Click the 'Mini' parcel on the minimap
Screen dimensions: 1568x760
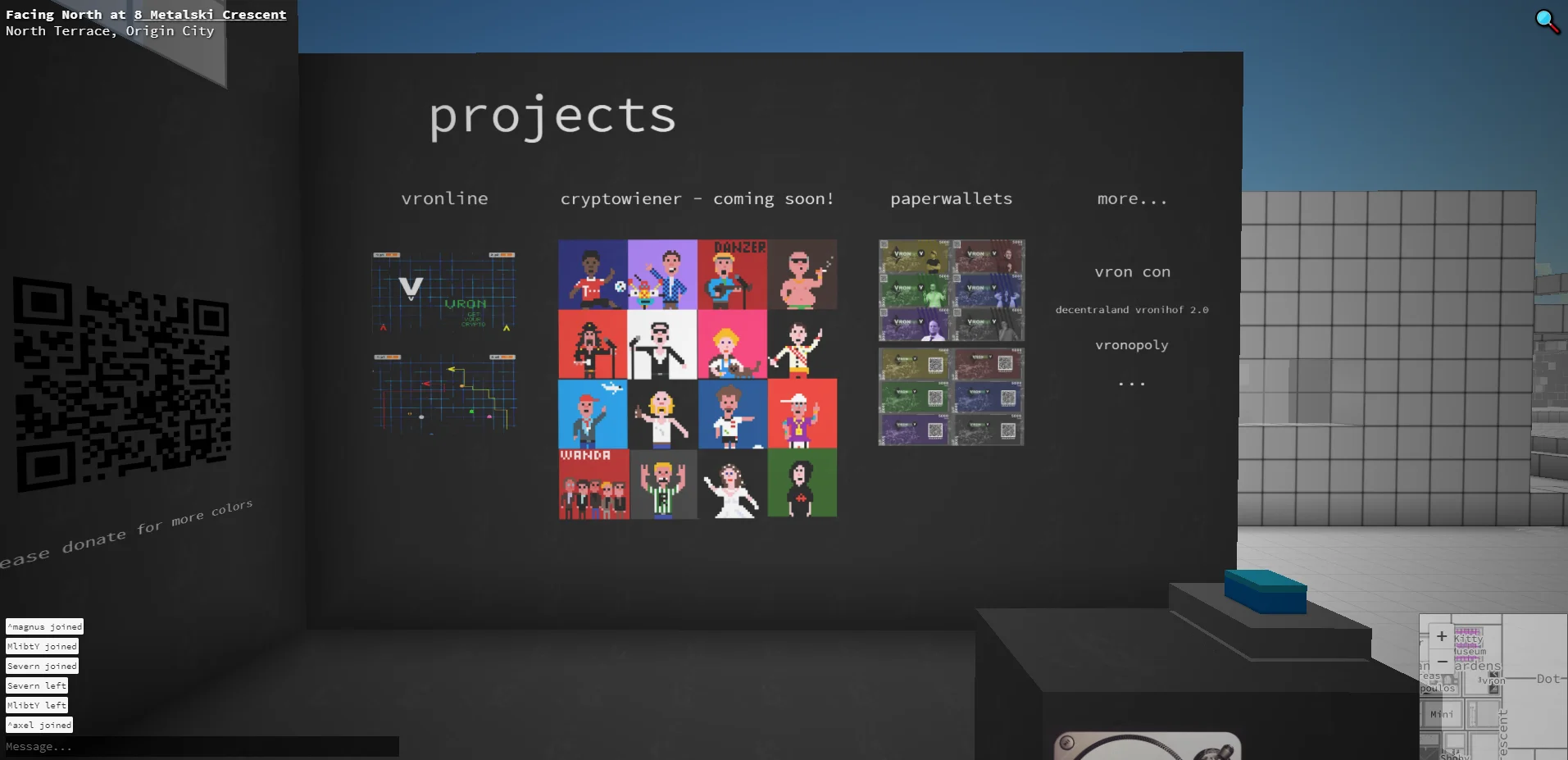tap(1442, 714)
